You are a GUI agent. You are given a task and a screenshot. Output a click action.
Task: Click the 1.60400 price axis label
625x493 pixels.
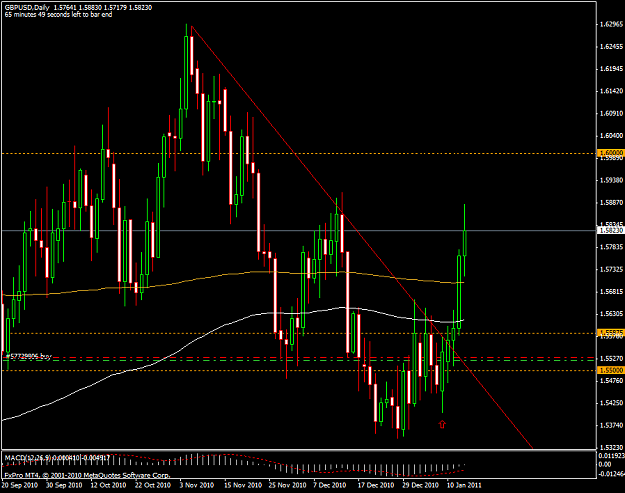click(611, 136)
